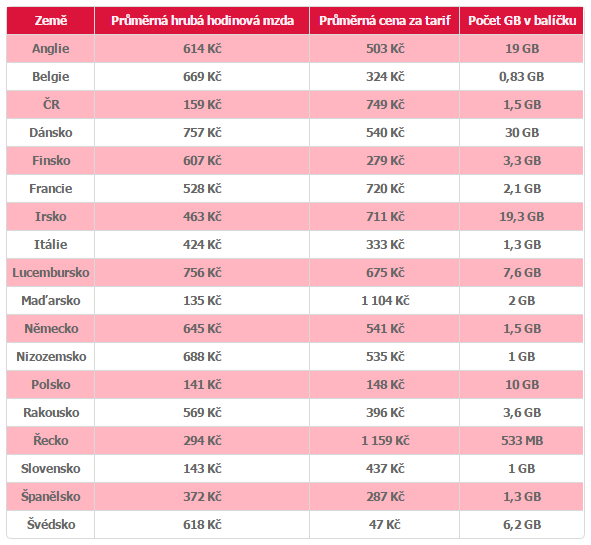
Task: Click Rakousko's 3,6 GB cell
Action: pyautogui.click(x=522, y=412)
